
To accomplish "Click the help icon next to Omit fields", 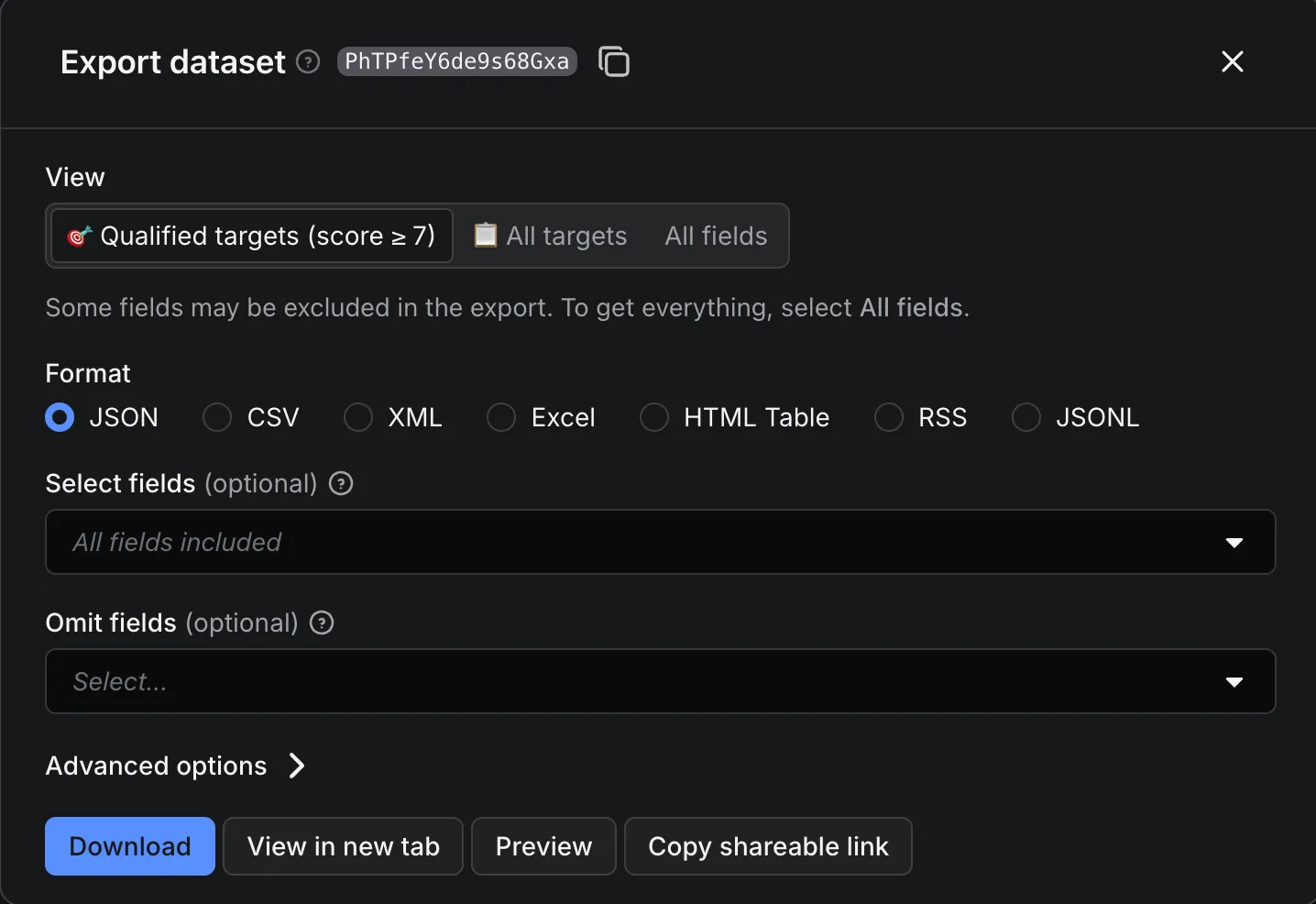I will coord(322,623).
